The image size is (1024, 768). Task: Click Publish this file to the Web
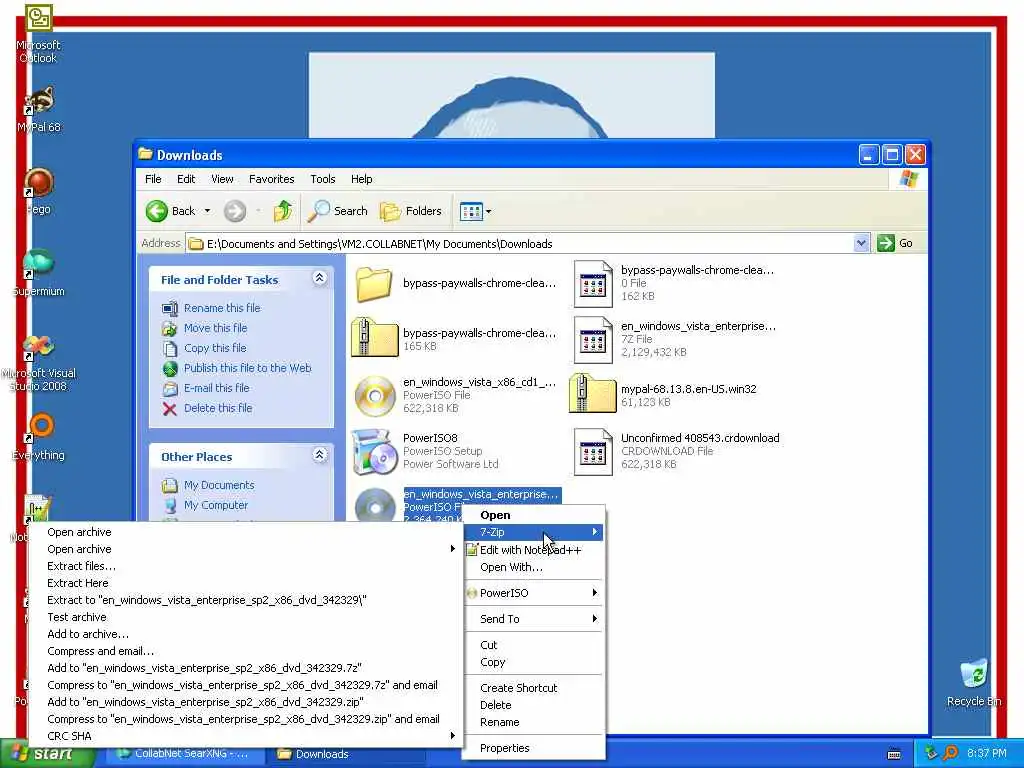pos(248,368)
